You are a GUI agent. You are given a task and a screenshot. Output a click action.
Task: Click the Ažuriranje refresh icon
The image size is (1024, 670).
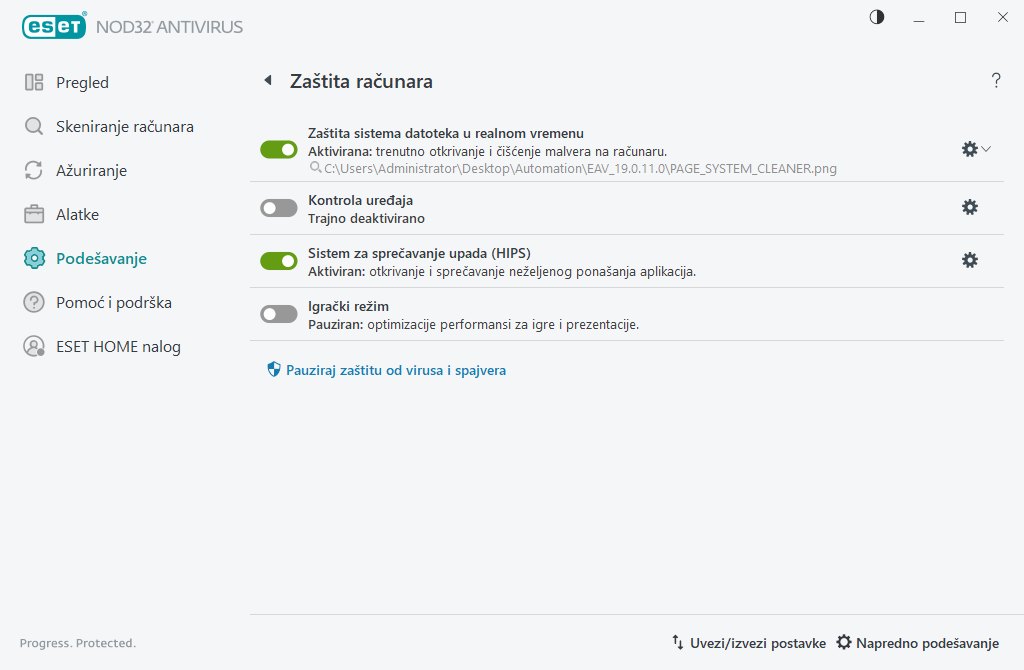point(34,171)
